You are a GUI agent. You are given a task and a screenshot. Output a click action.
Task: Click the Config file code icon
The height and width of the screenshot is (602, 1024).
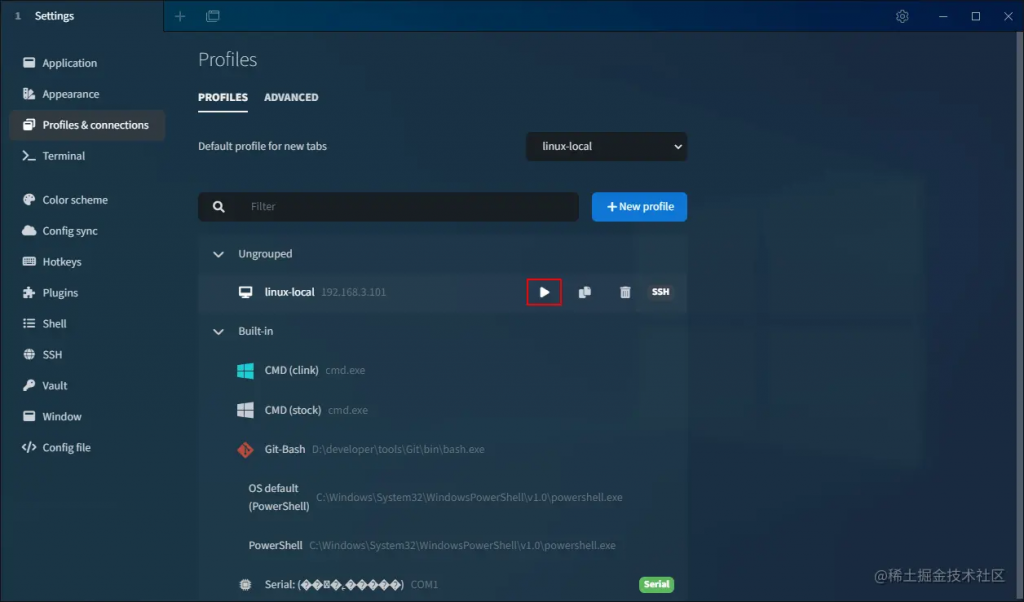[x=29, y=447]
